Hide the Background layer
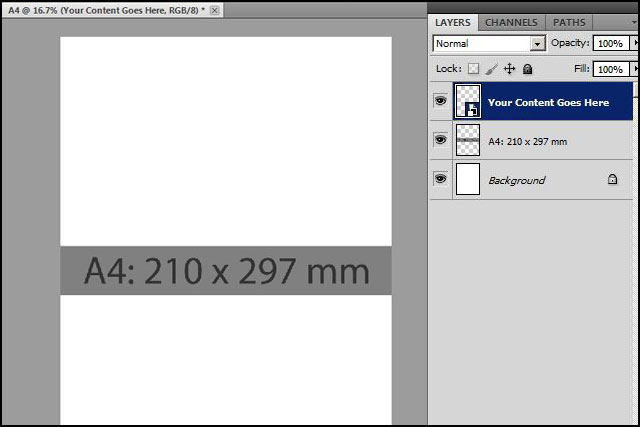 pyautogui.click(x=440, y=179)
